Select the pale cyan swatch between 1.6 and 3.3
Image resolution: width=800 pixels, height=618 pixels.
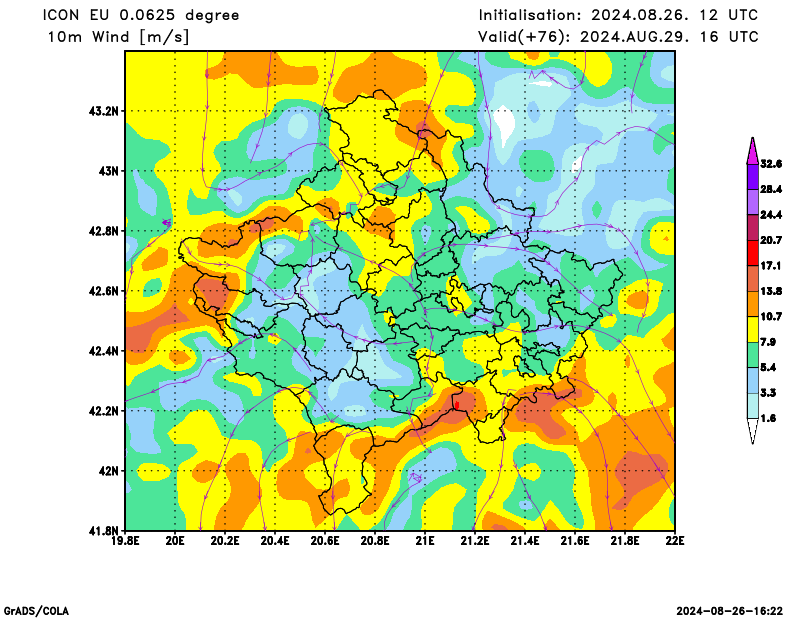coord(753,406)
